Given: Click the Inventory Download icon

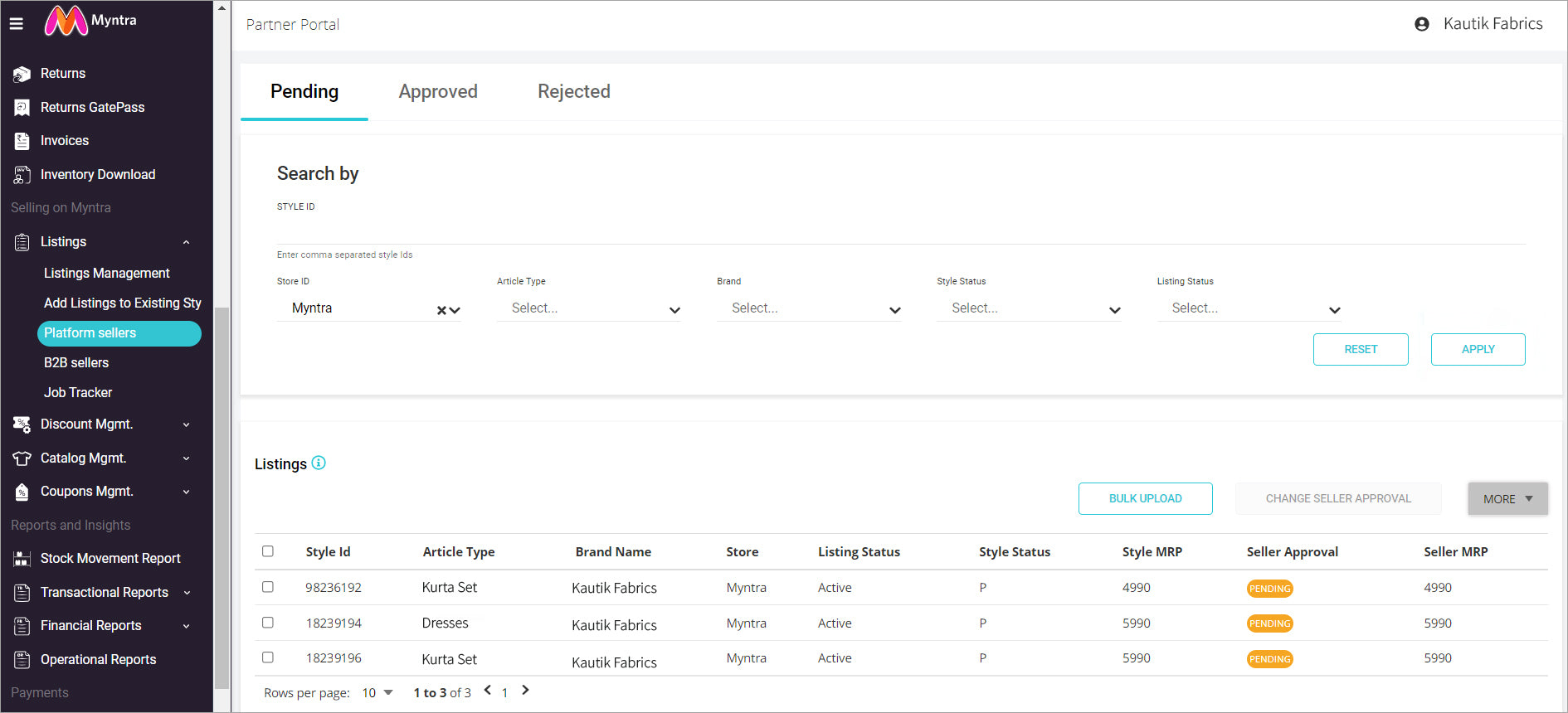Looking at the screenshot, I should click(22, 175).
